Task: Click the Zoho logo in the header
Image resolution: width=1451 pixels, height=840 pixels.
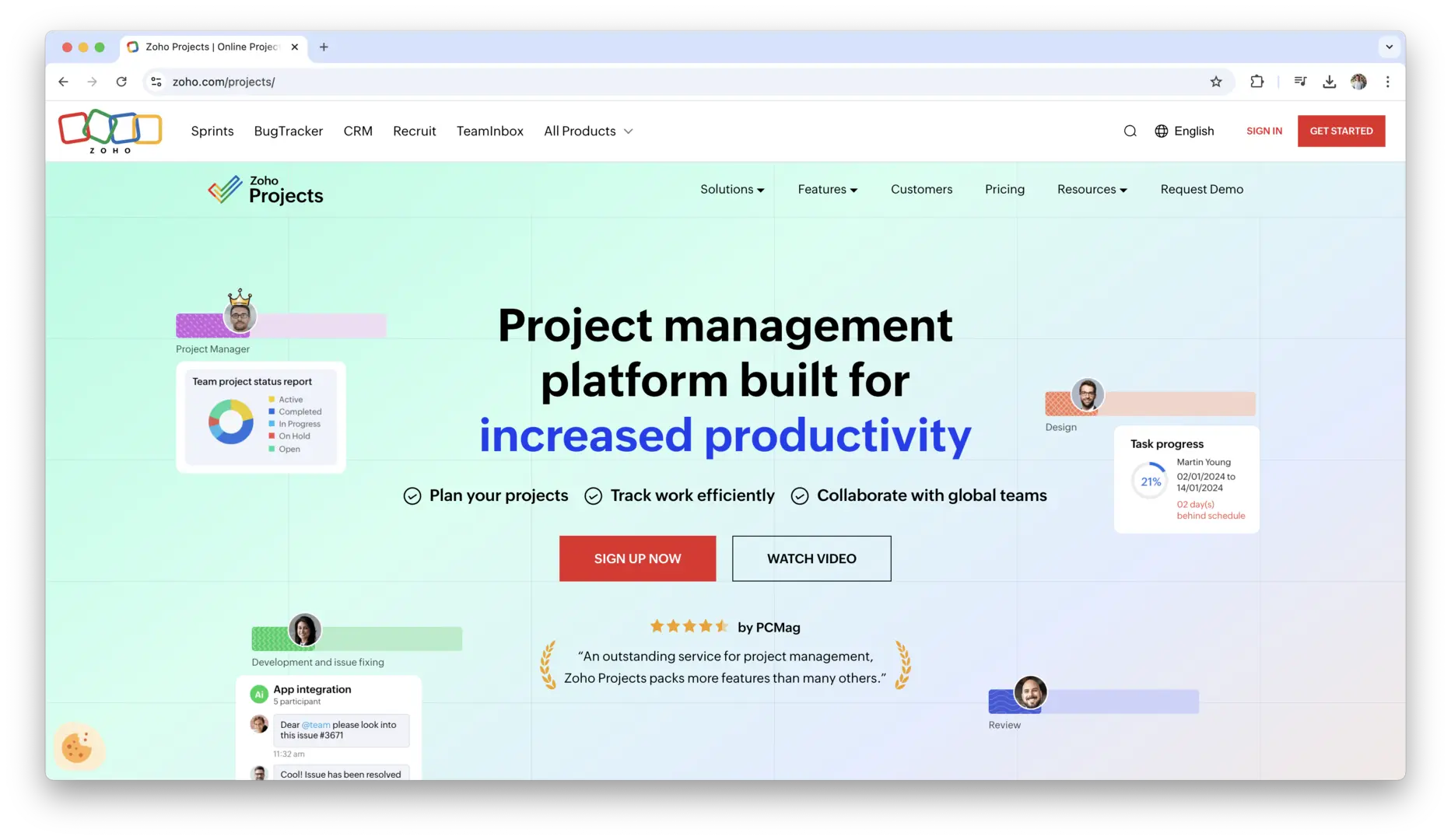Action: [x=110, y=131]
